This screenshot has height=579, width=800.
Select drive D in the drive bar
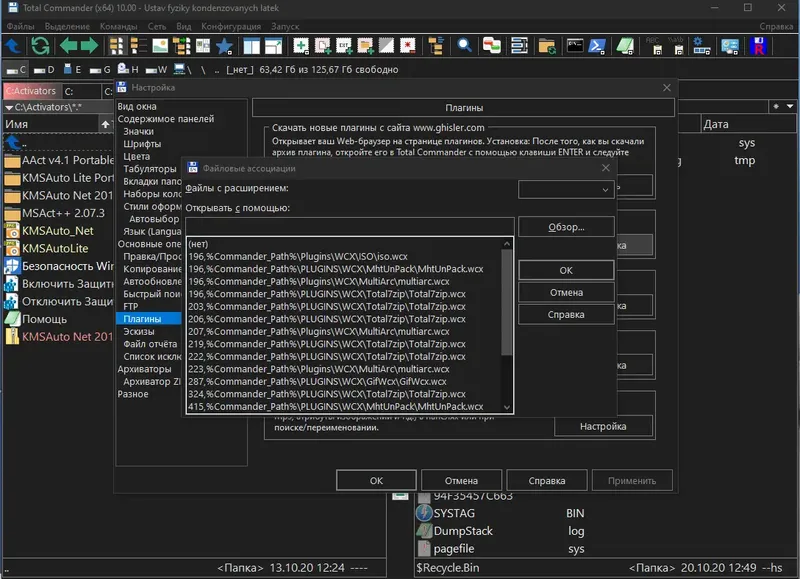pyautogui.click(x=42, y=70)
